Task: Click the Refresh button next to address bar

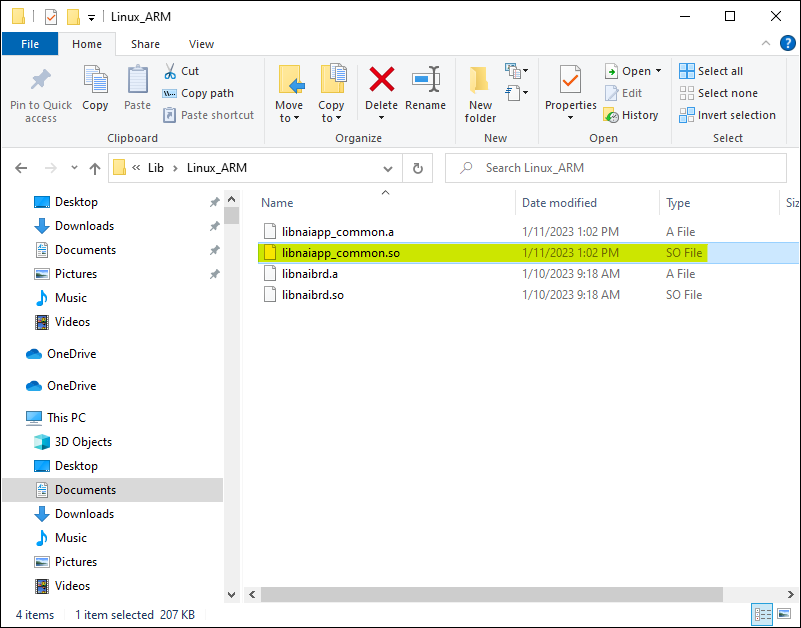Action: [417, 168]
